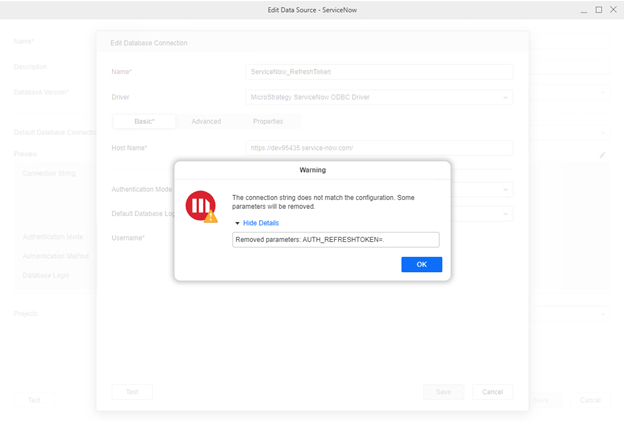Minimize the Edit Data Source window
The width and height of the screenshot is (624, 421).
(x=584, y=10)
